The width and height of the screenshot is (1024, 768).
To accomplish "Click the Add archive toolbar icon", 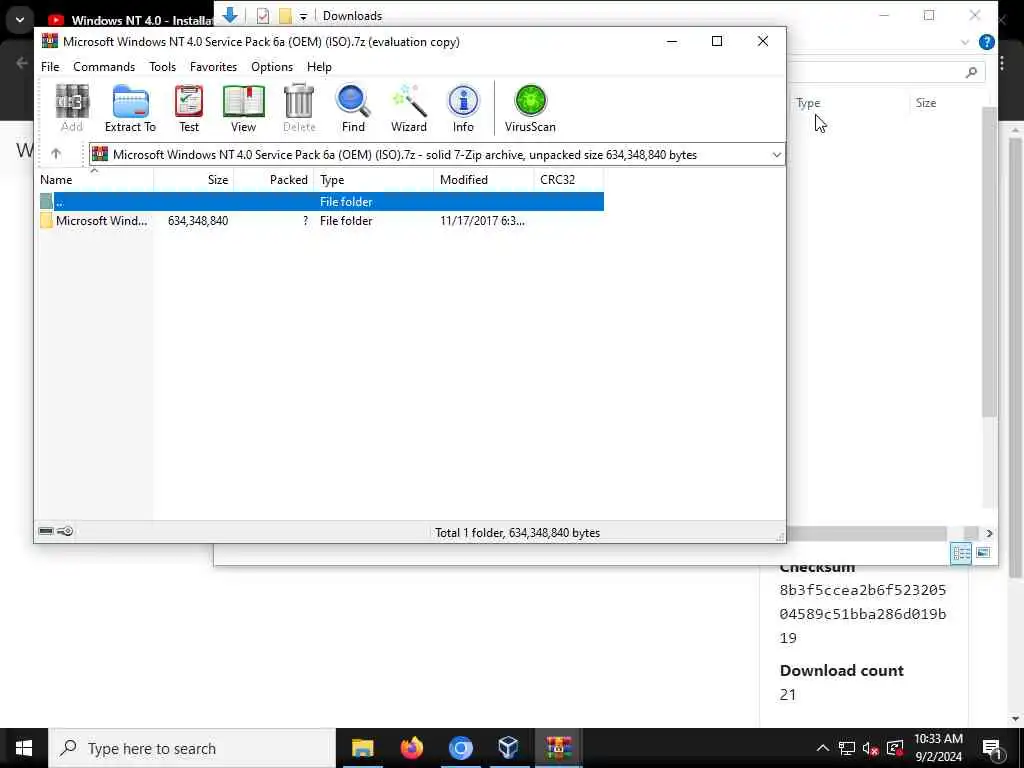I will pos(72,108).
